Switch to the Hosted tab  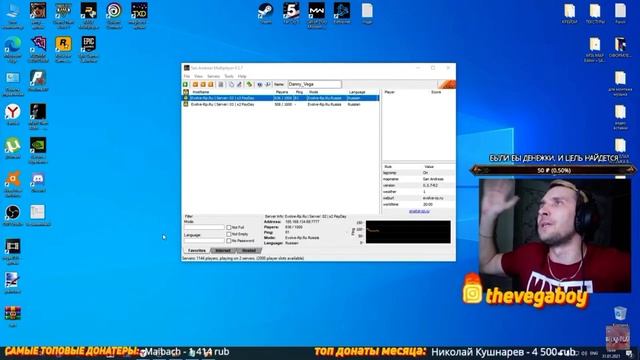coord(248,251)
